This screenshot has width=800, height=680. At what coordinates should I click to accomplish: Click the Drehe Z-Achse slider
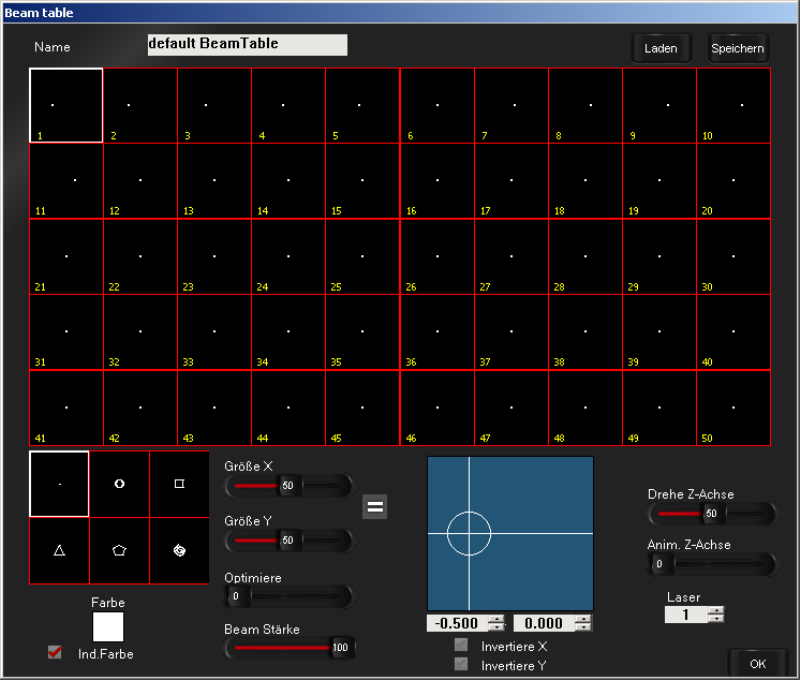pos(712,513)
